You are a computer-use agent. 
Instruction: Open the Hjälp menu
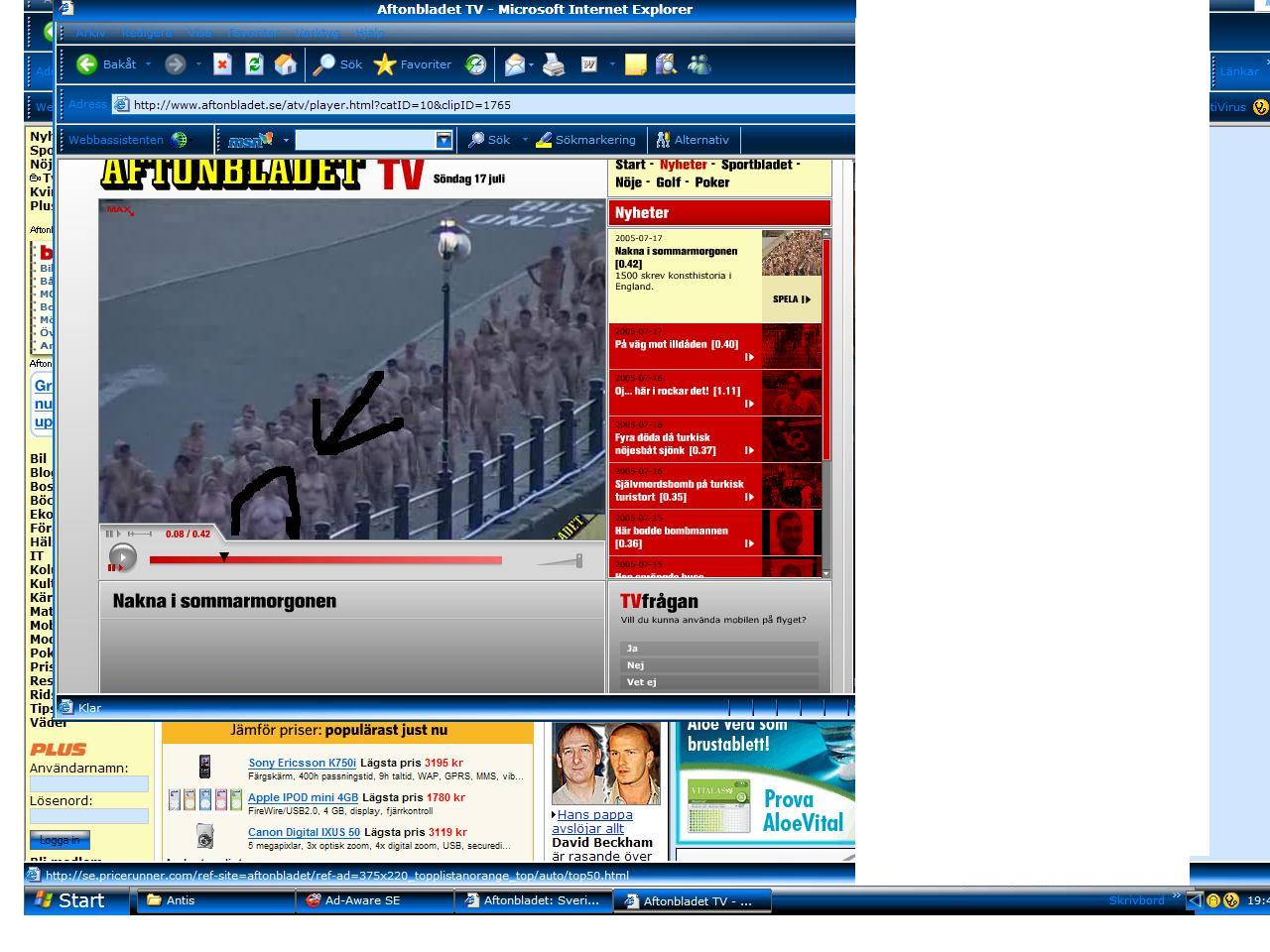point(369,33)
